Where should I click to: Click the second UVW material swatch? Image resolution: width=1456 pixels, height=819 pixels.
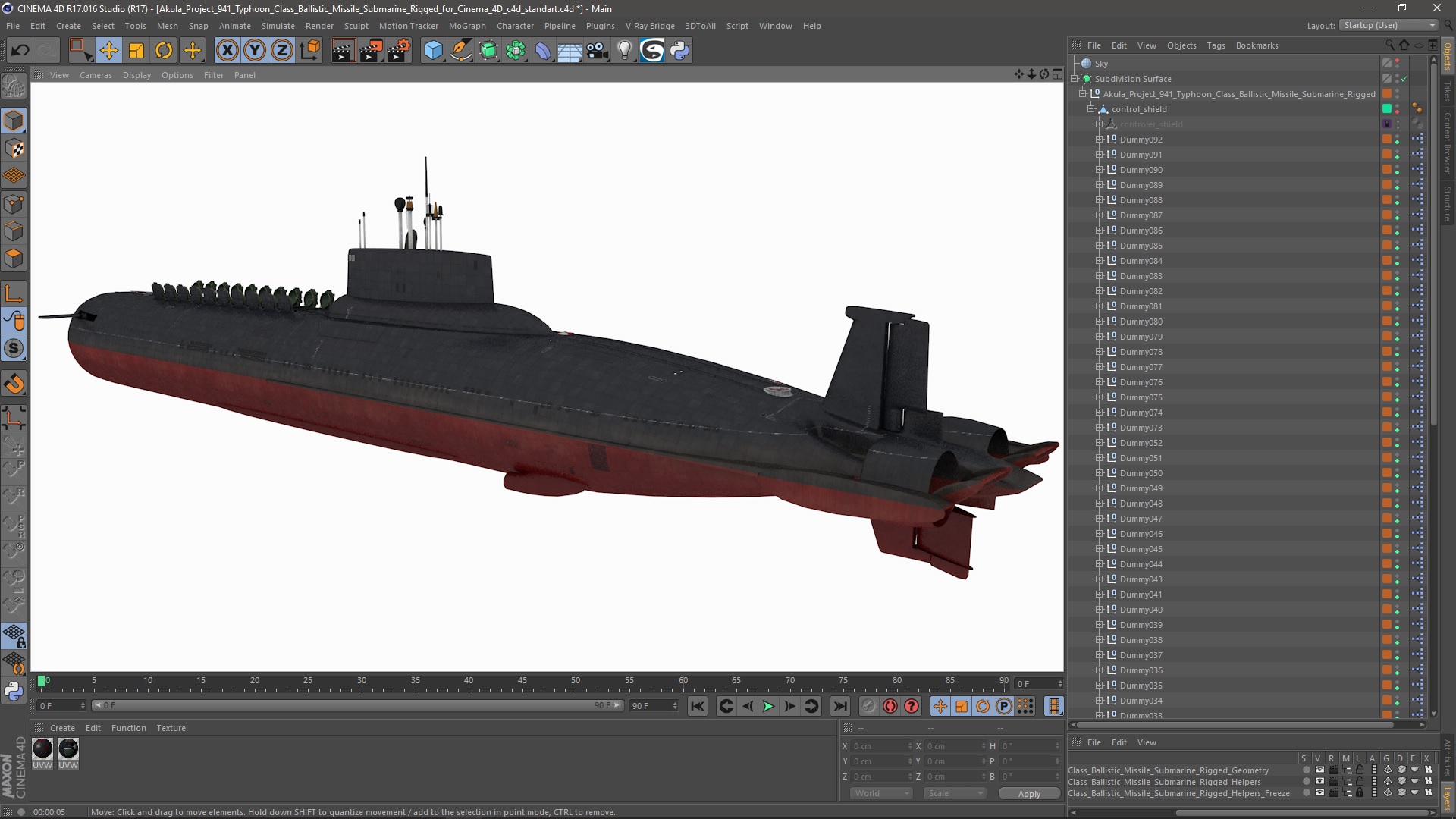tap(68, 748)
